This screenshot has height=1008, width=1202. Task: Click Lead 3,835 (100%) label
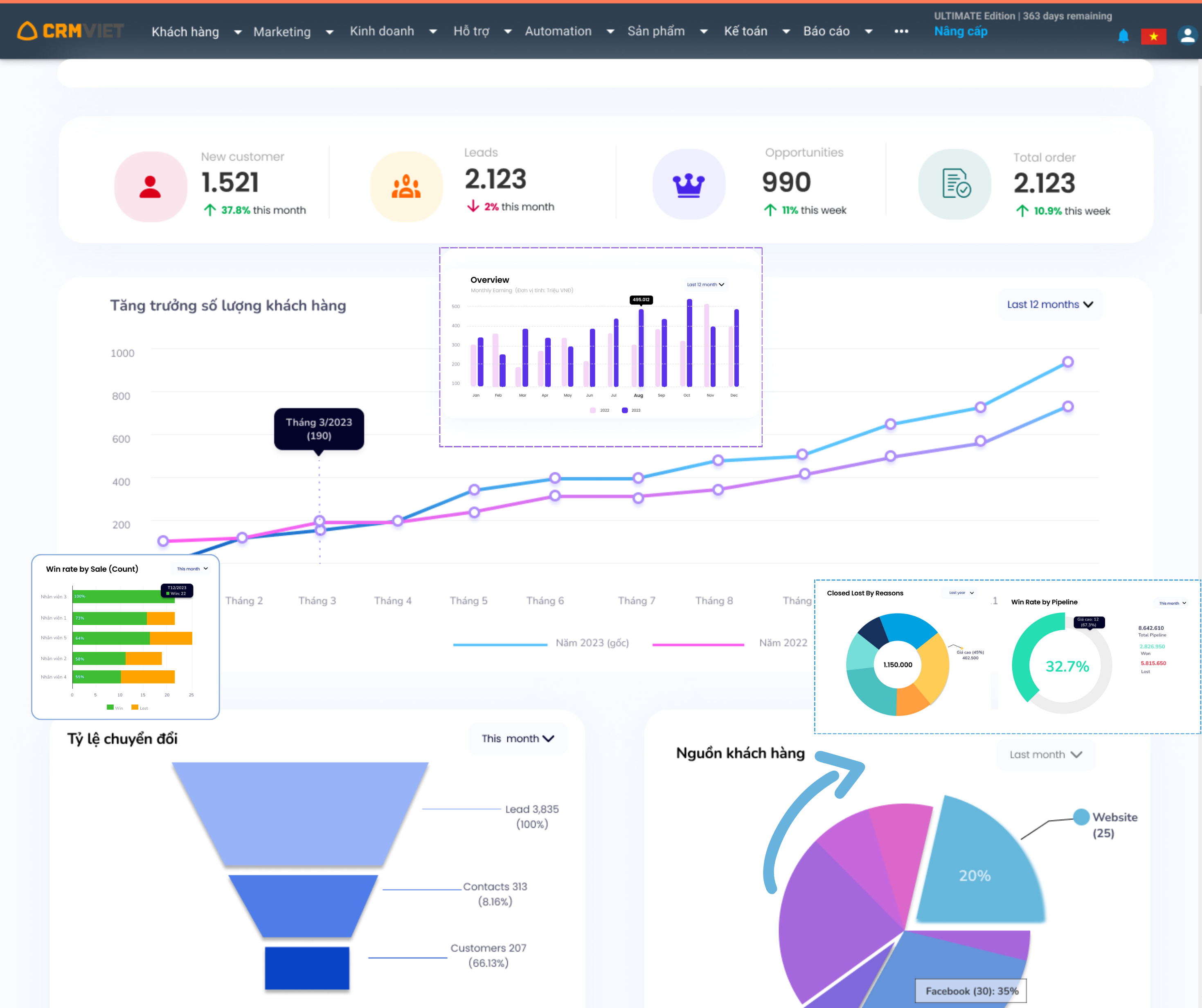pos(532,817)
